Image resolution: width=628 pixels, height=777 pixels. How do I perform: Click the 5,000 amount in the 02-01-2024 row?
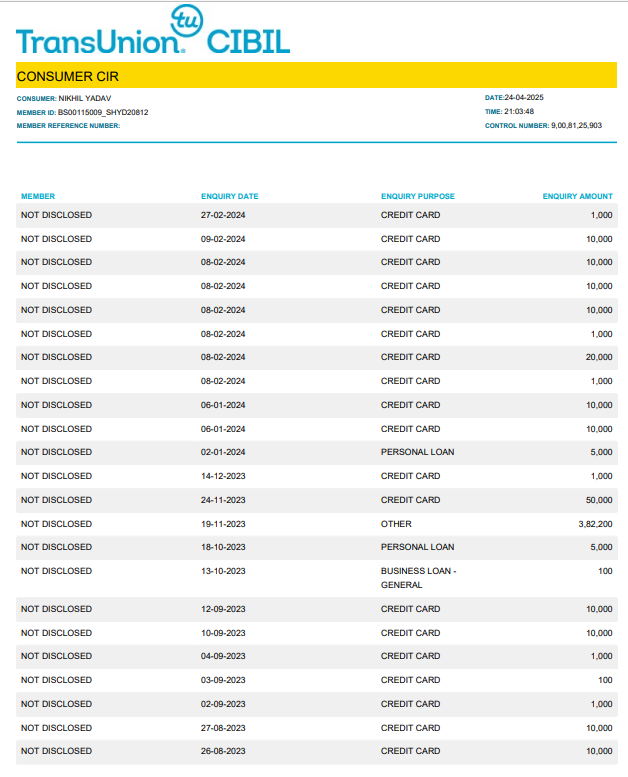(601, 452)
